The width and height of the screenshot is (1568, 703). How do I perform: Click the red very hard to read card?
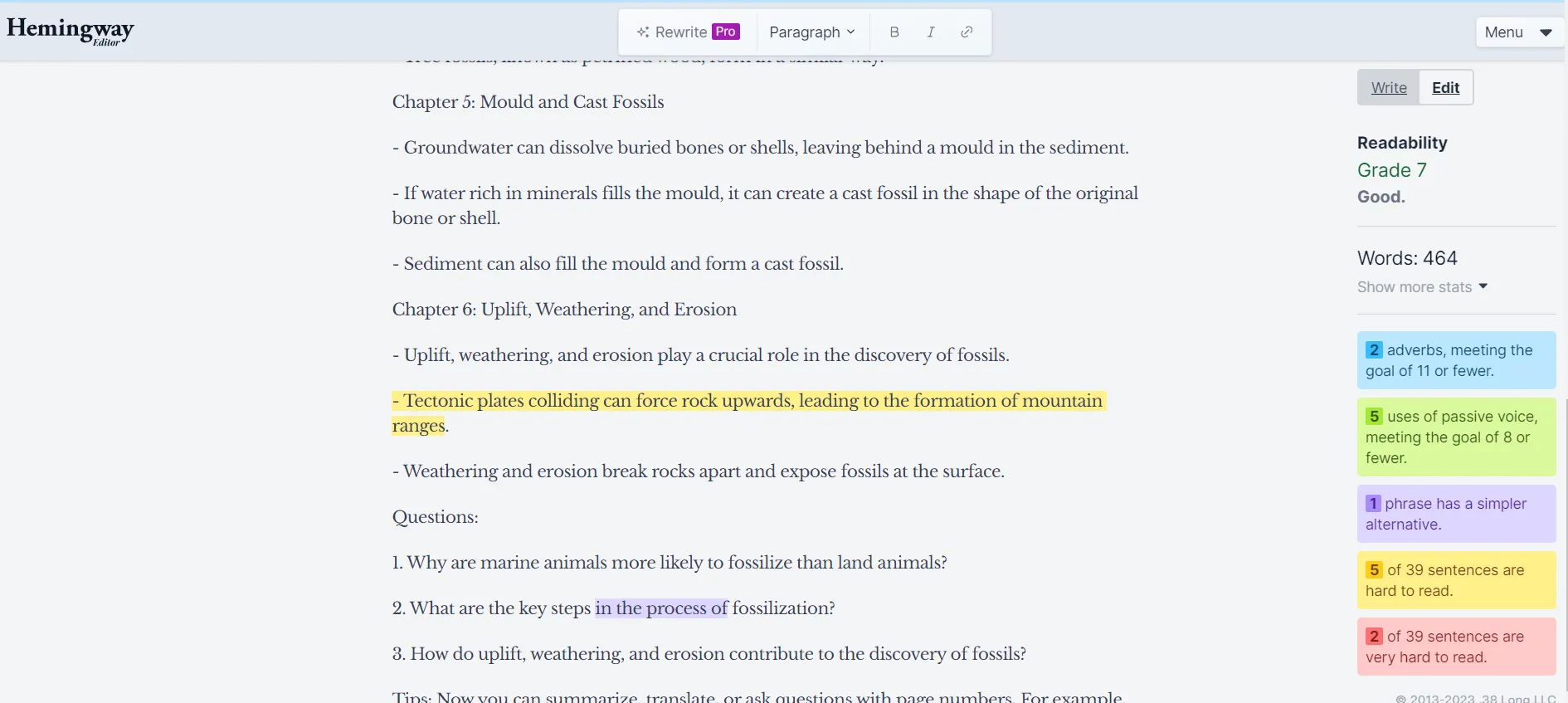tap(1456, 647)
